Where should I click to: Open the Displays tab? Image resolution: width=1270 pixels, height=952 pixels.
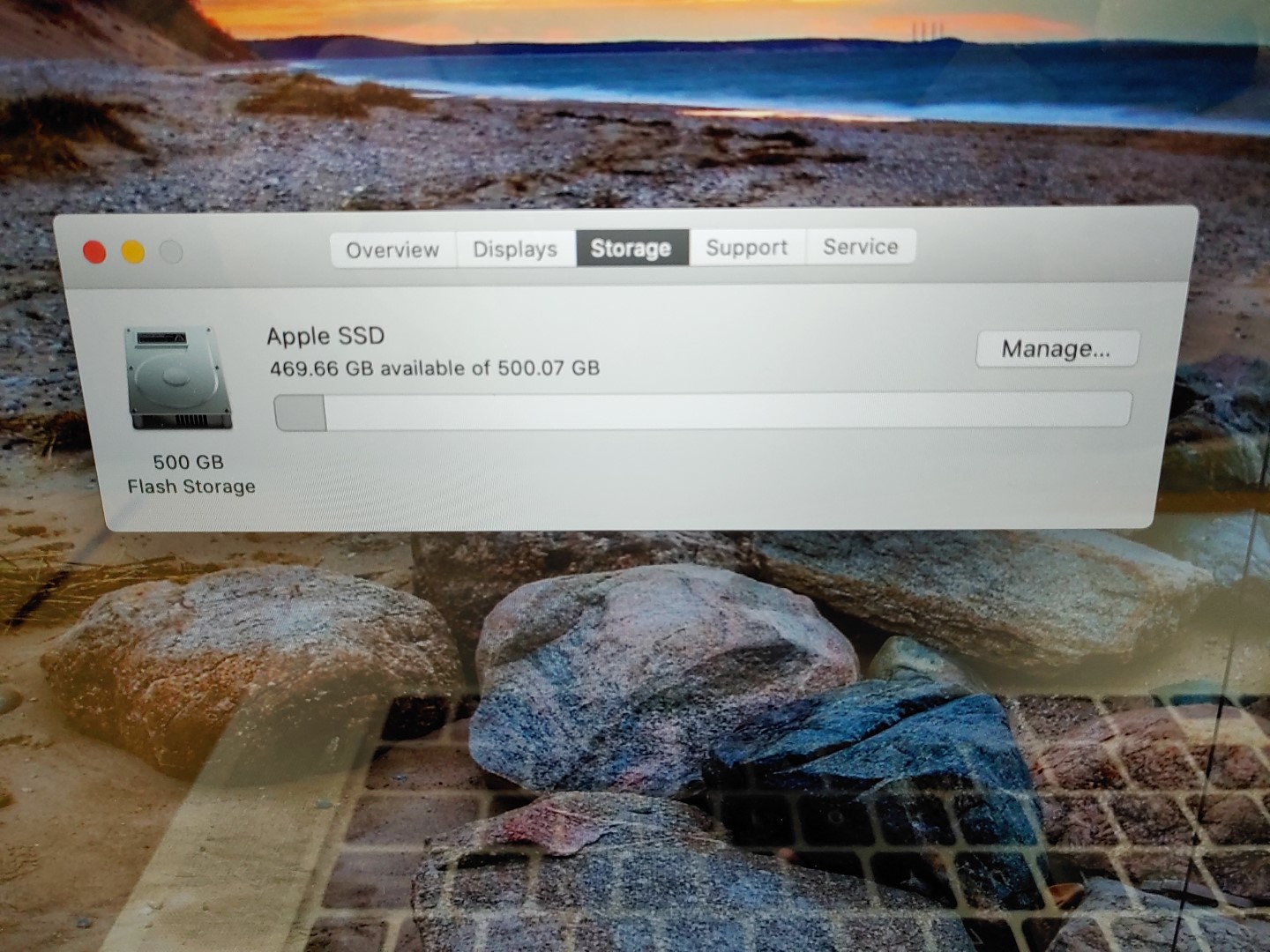(515, 249)
